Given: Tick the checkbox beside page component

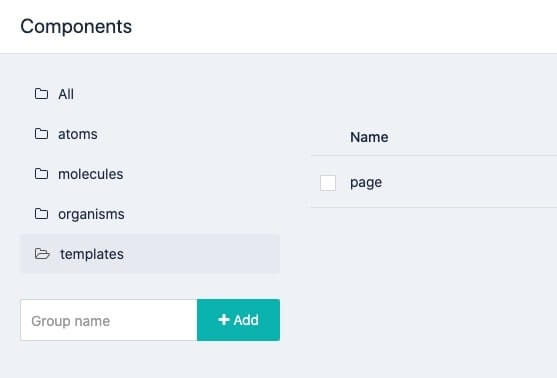Looking at the screenshot, I should click(x=328, y=183).
